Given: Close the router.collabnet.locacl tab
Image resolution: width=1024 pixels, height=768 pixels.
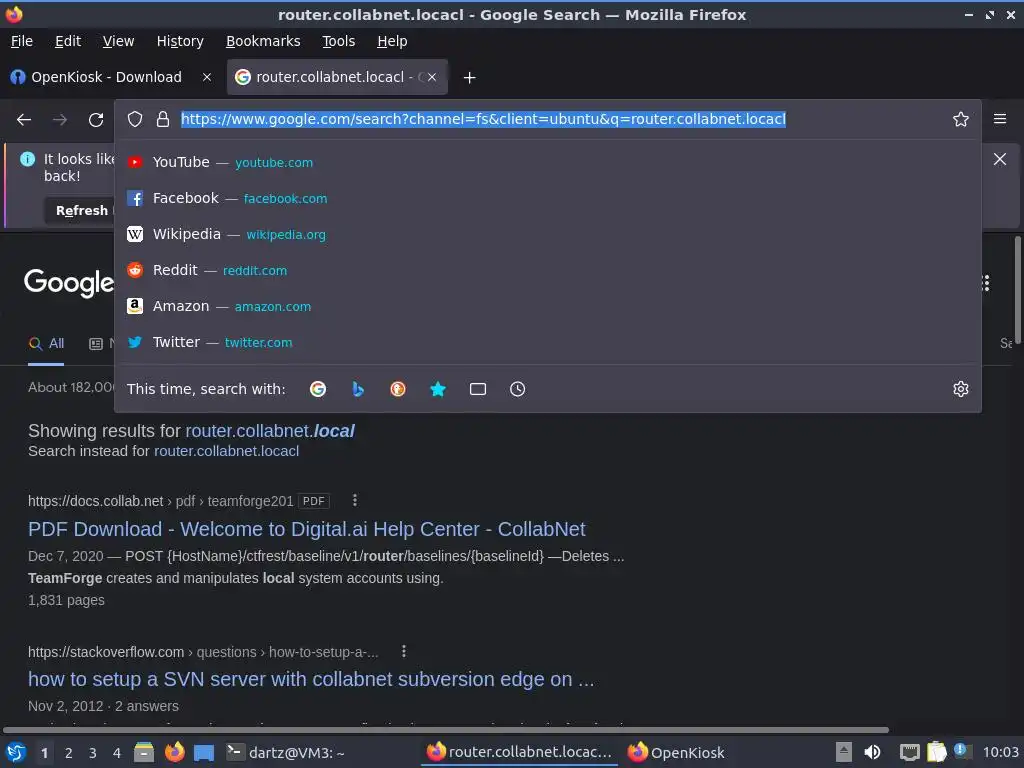Looking at the screenshot, I should point(432,77).
